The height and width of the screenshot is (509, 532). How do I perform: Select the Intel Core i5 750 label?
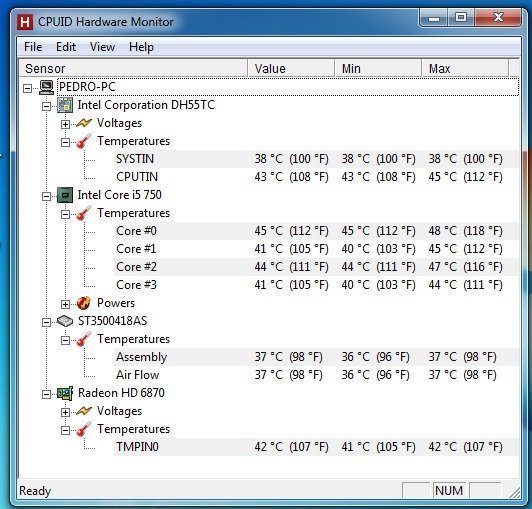[x=119, y=195]
